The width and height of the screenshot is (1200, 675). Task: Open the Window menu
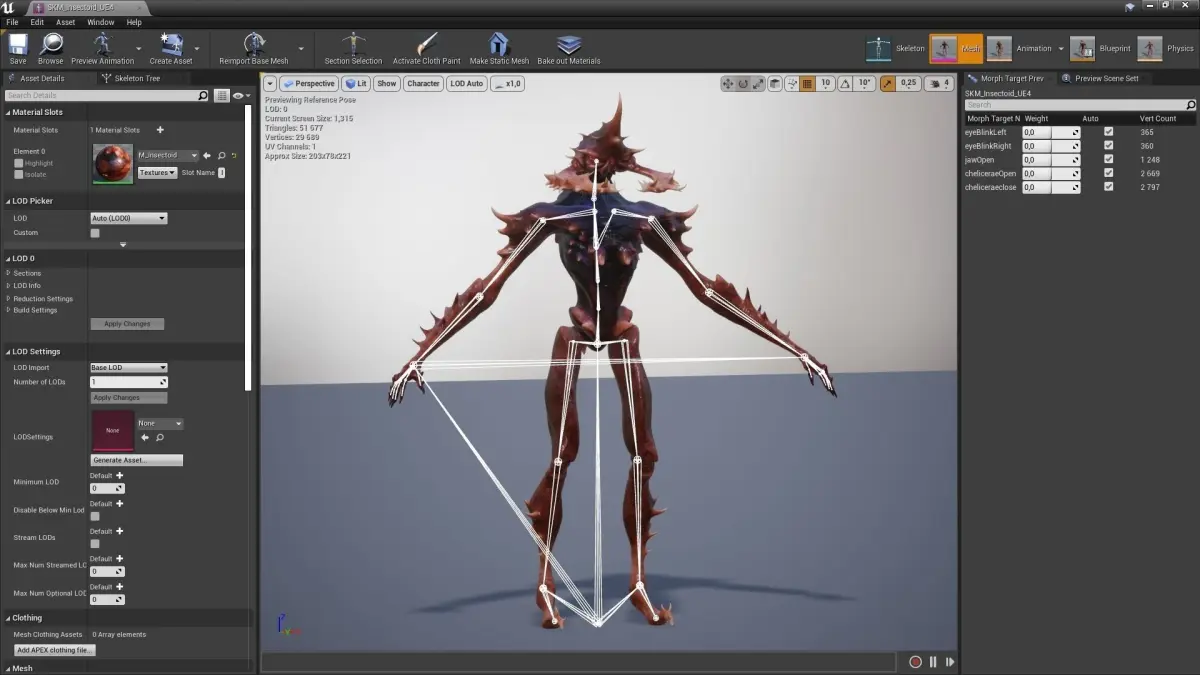click(101, 22)
